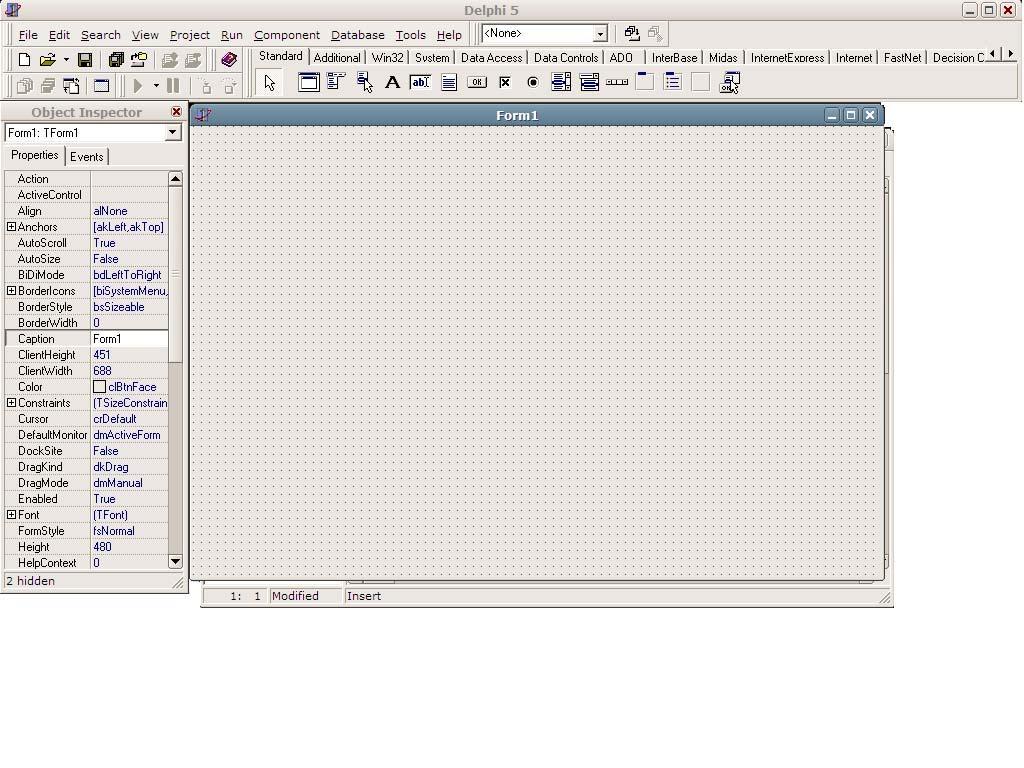The width and height of the screenshot is (1024, 768).
Task: Click the Open file folder icon
Action: (x=47, y=60)
